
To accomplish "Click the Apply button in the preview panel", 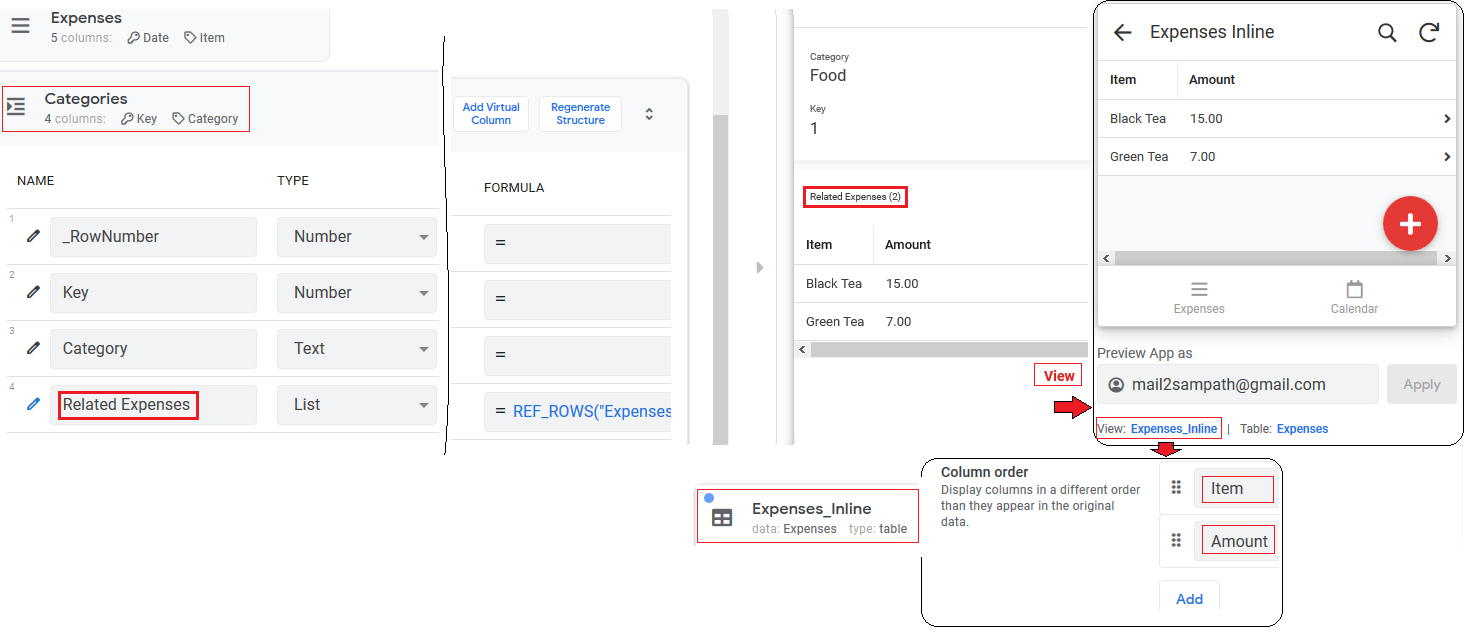I will coord(1421,384).
